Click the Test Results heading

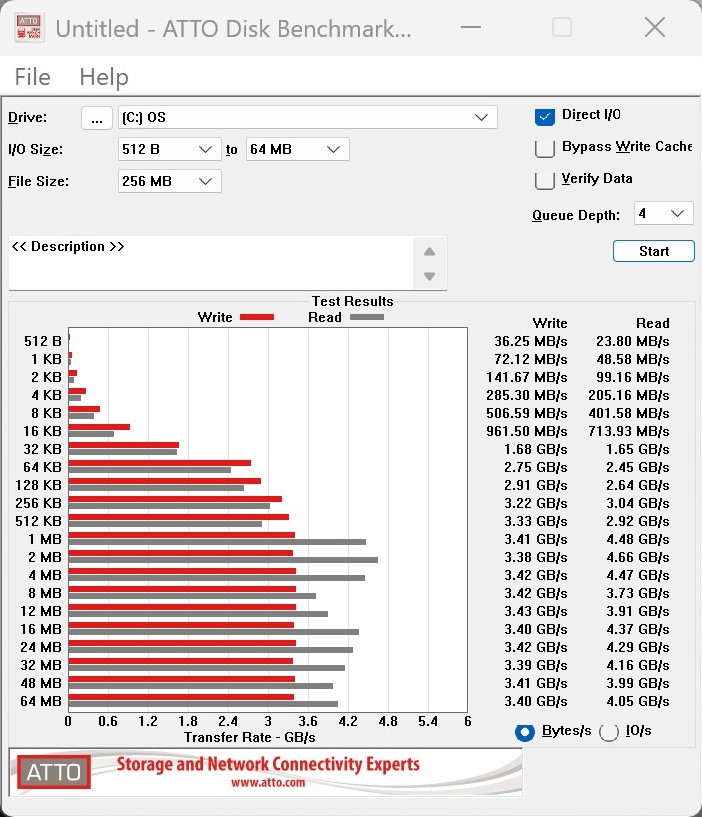tap(352, 301)
